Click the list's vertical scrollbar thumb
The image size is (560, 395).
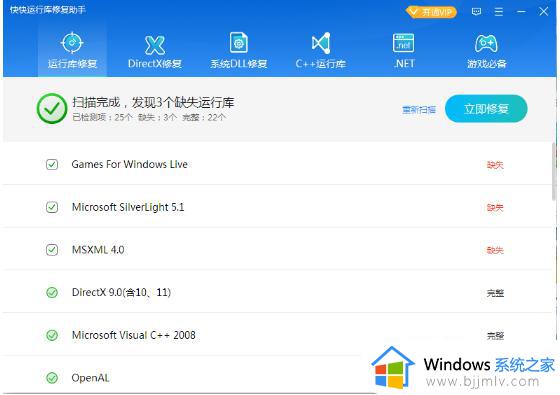click(554, 171)
